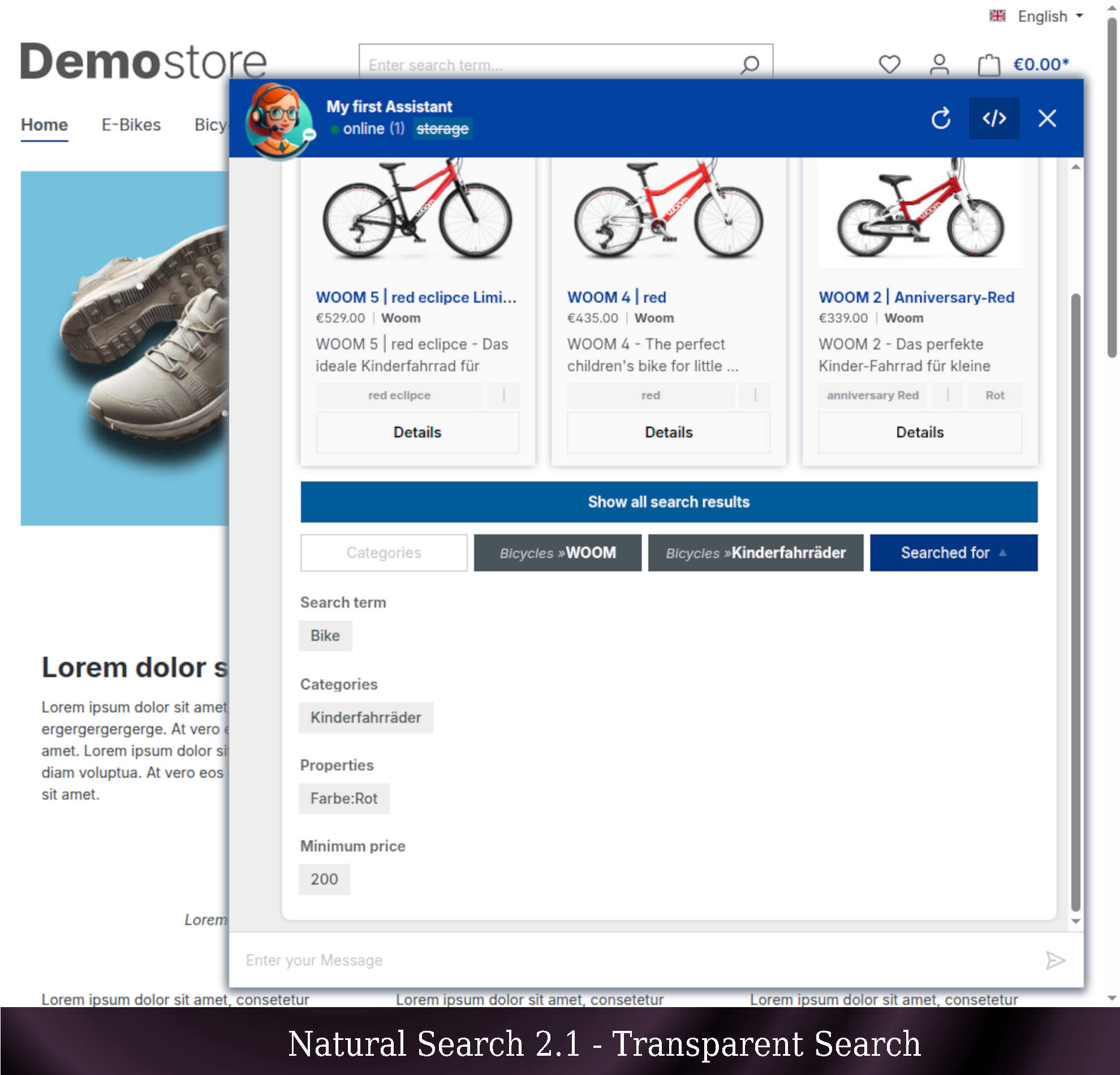This screenshot has width=1120, height=1075.
Task: Click the assistant avatar image
Action: 278,120
